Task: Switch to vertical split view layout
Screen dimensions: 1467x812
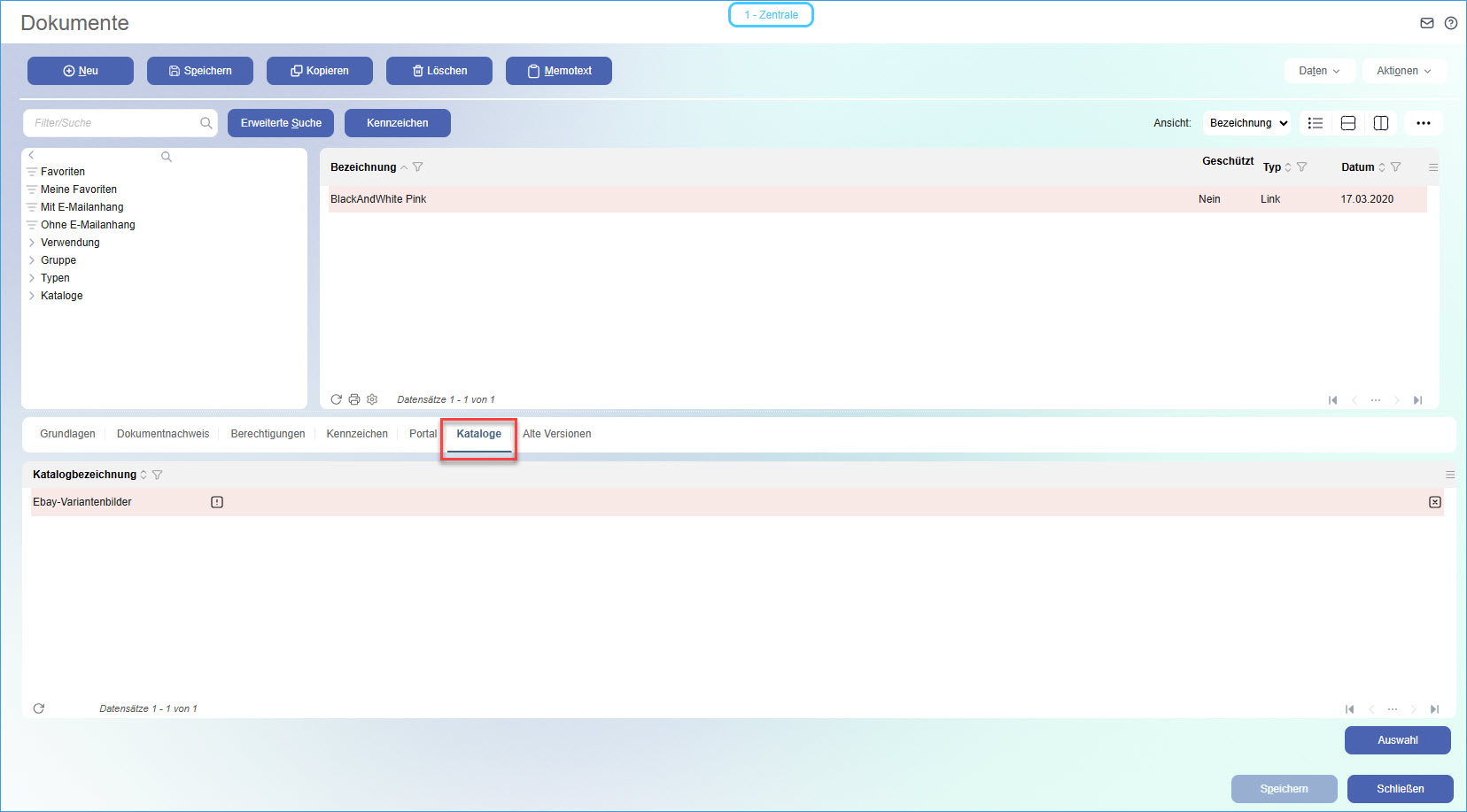Action: click(1381, 123)
